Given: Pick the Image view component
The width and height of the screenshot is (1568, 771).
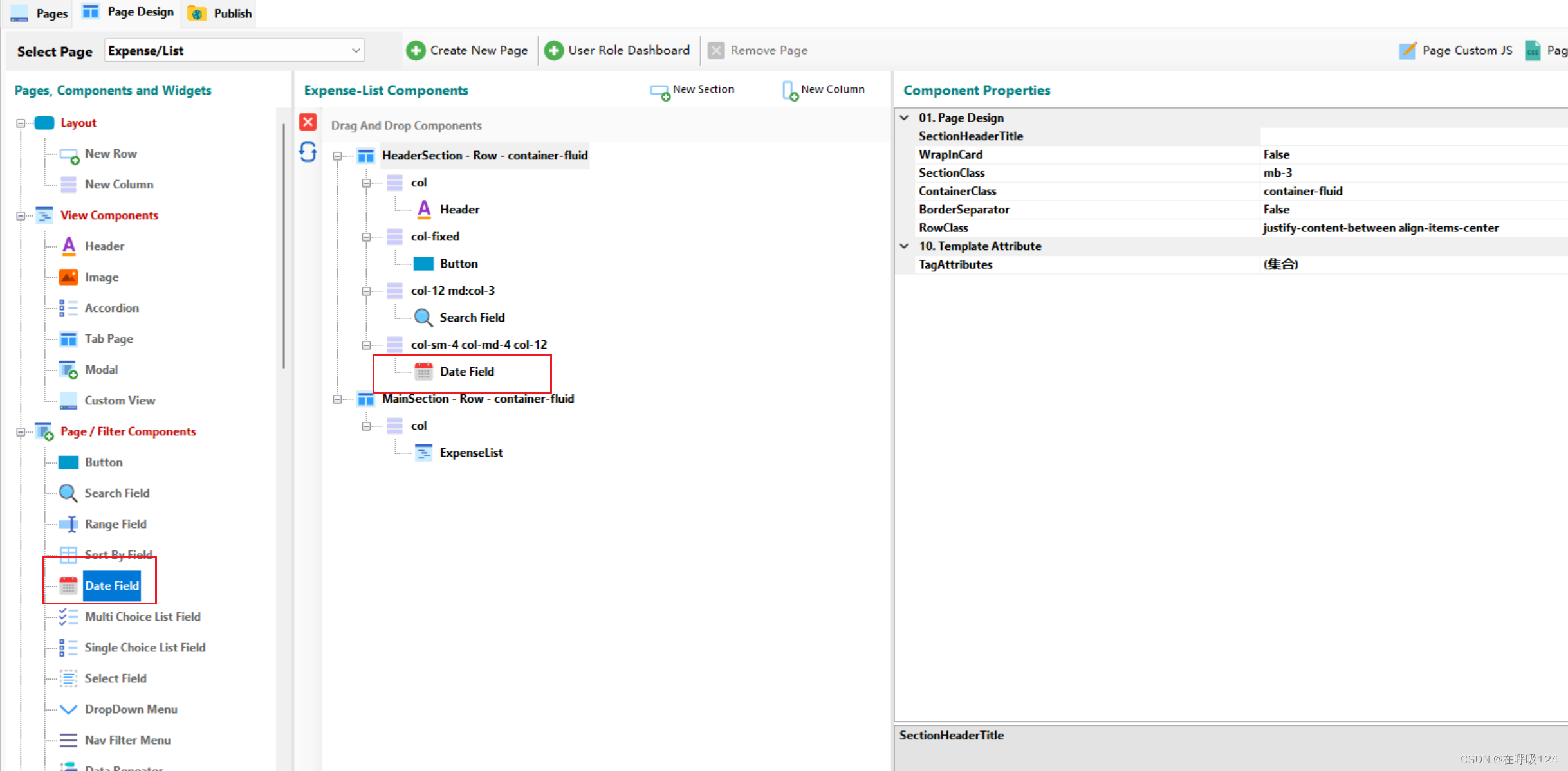Looking at the screenshot, I should [x=101, y=277].
